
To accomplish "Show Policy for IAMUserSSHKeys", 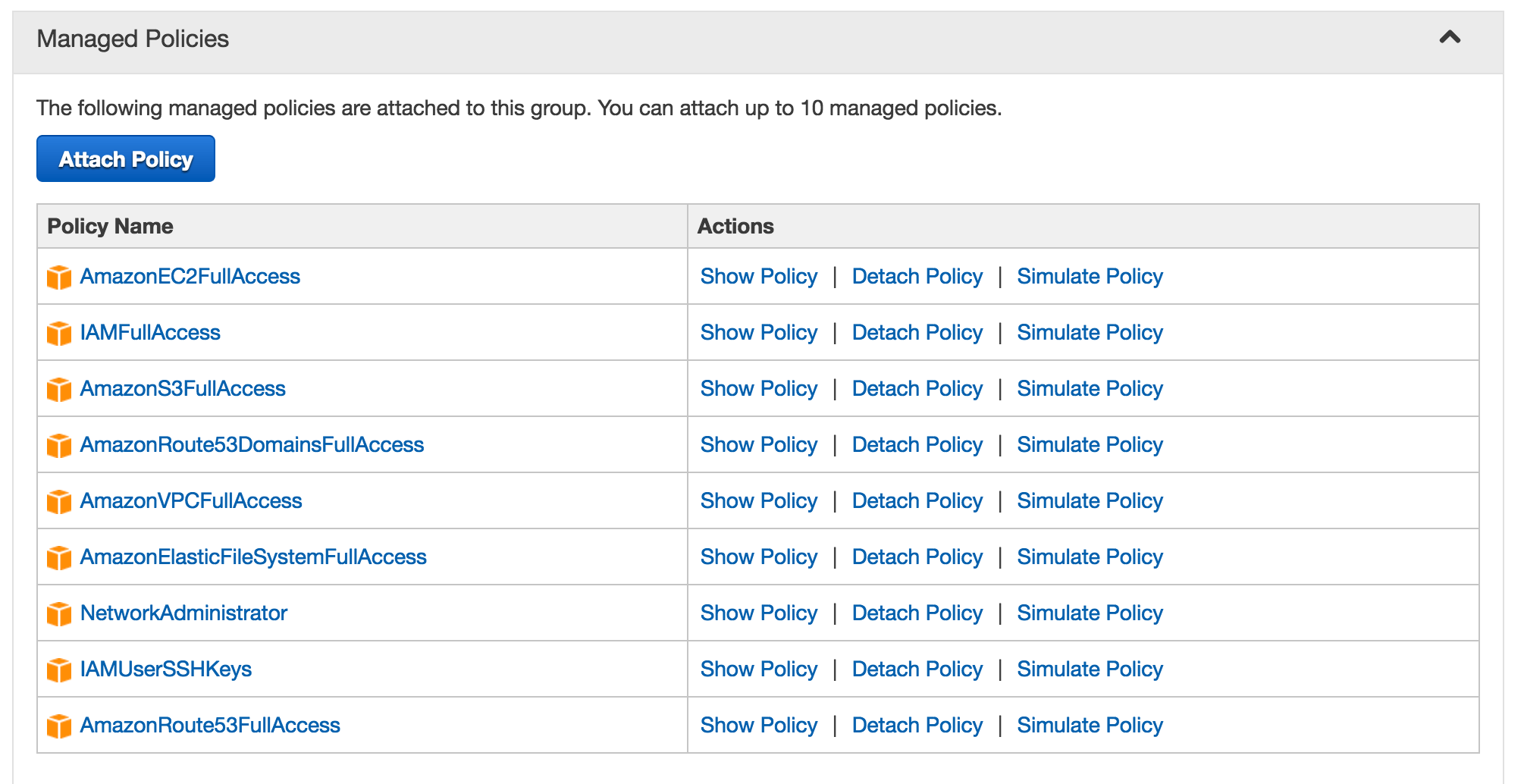I will [x=759, y=669].
